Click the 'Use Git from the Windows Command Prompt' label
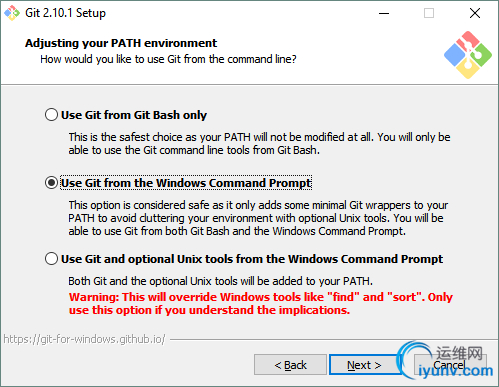Viewport: 499px width, 387px height. 186,183
